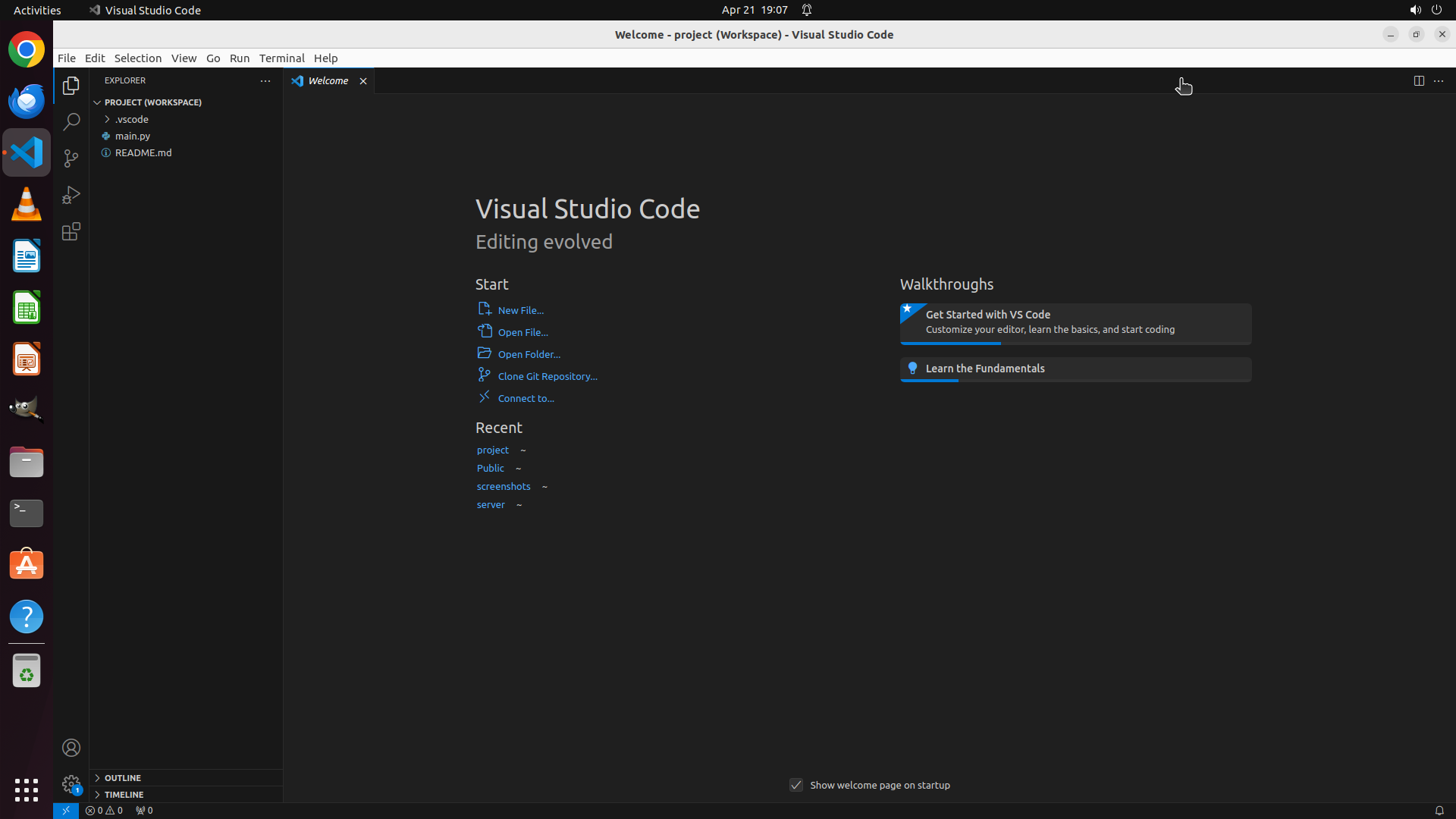Expand the Outline section

[x=123, y=777]
